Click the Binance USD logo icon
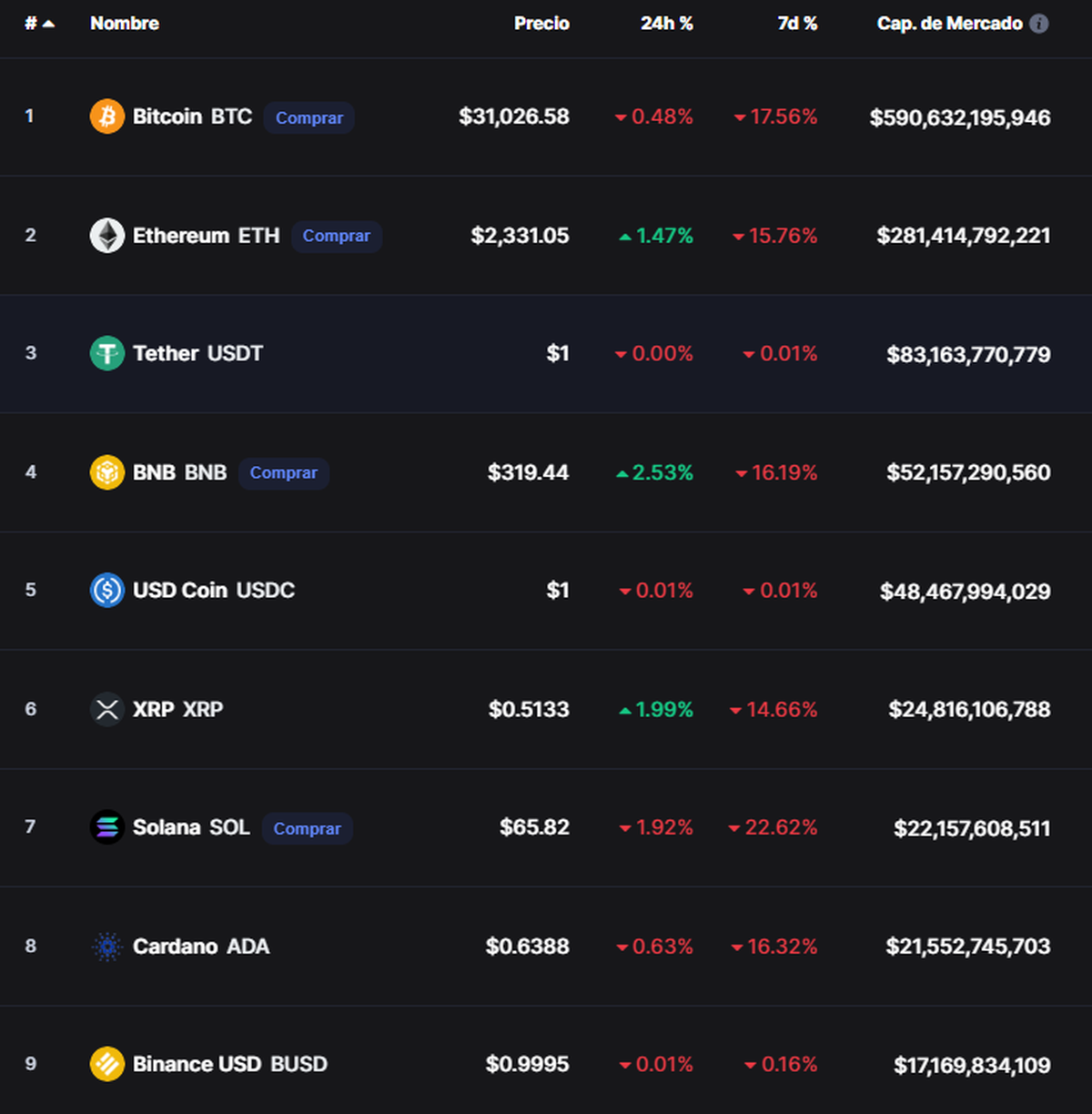This screenshot has width=1092, height=1114. 107,1064
